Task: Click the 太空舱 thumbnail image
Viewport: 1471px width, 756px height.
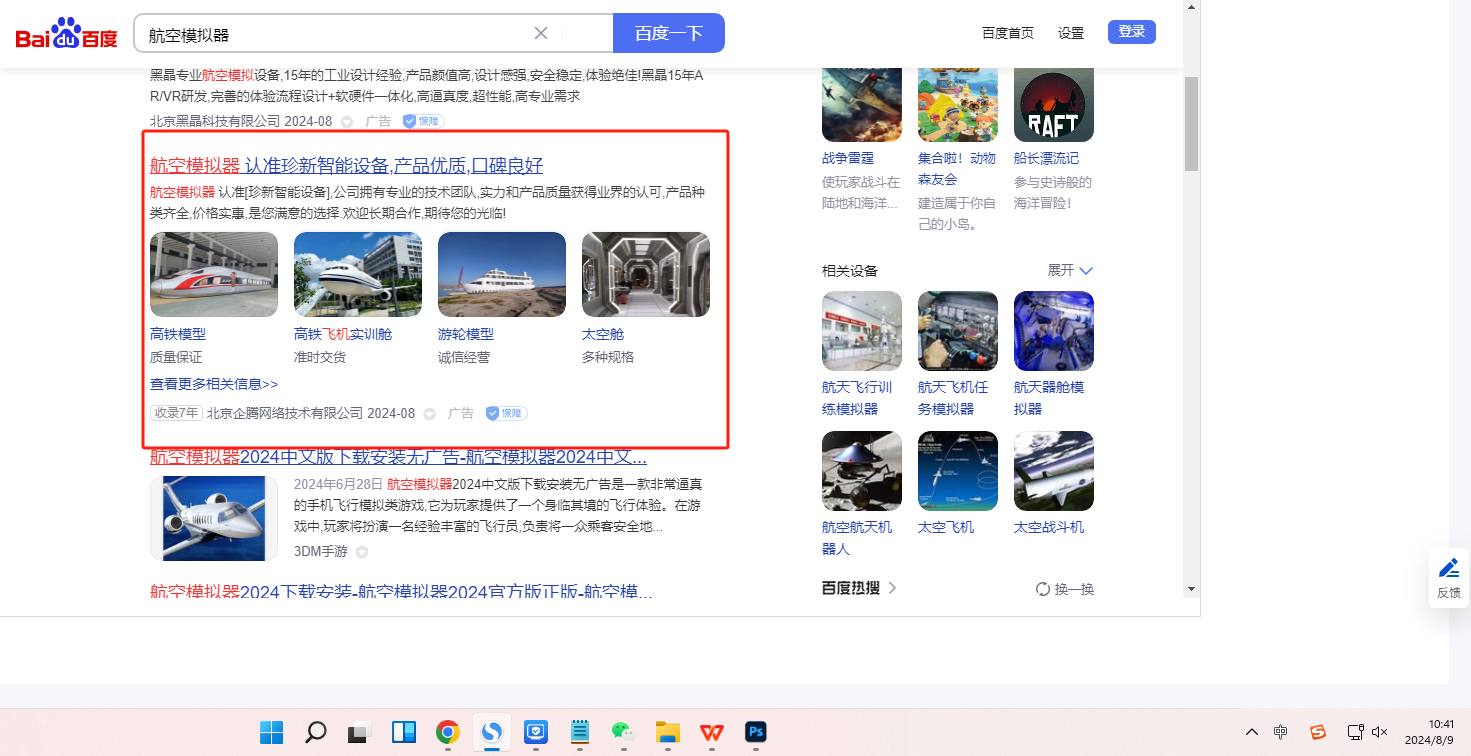Action: [645, 275]
